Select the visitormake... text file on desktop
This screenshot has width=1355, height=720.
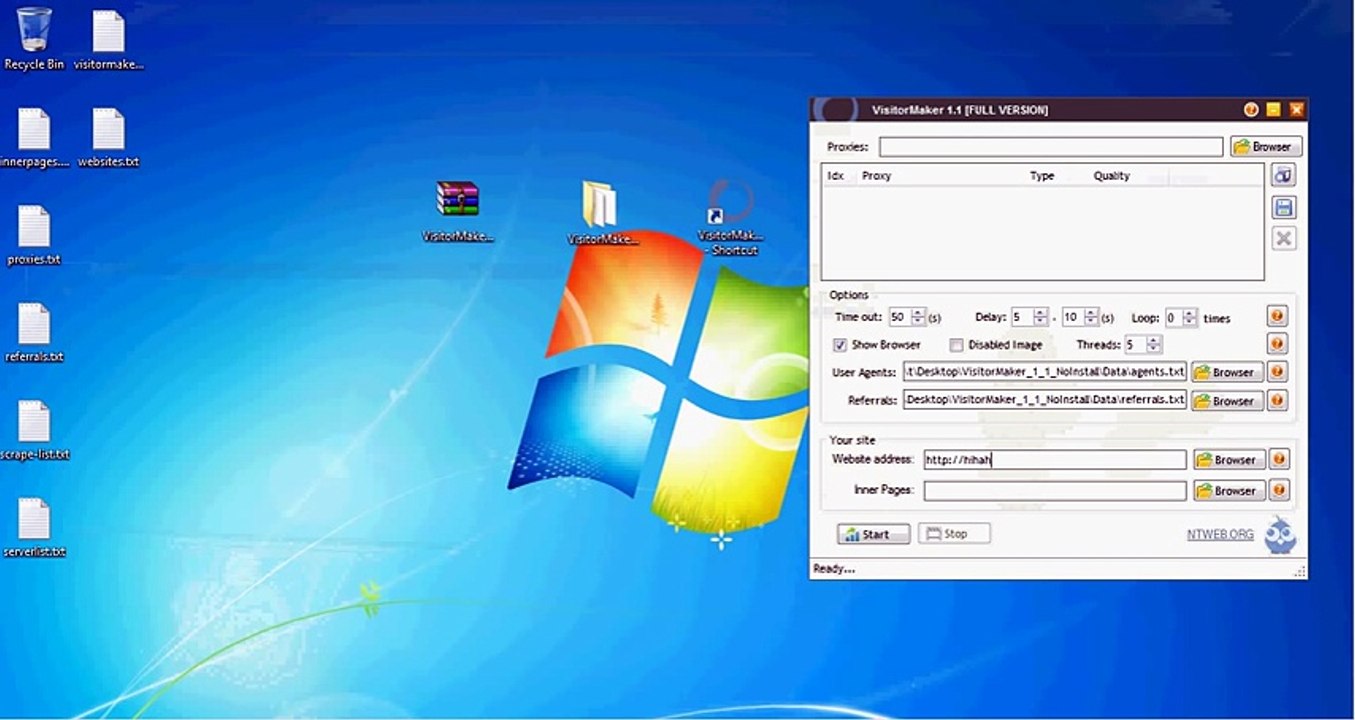(x=109, y=40)
